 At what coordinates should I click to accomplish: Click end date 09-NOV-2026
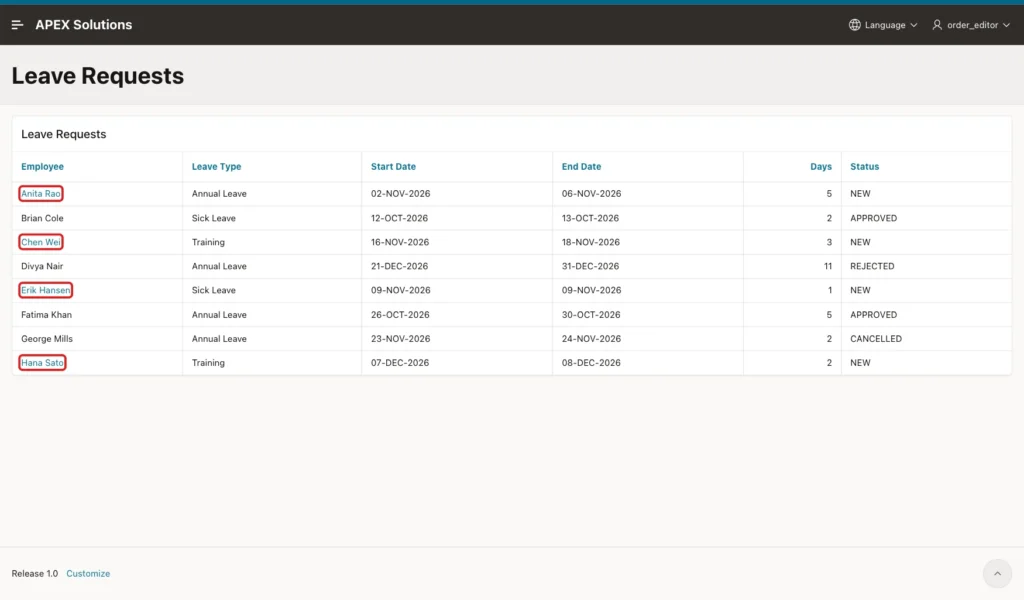coord(592,290)
